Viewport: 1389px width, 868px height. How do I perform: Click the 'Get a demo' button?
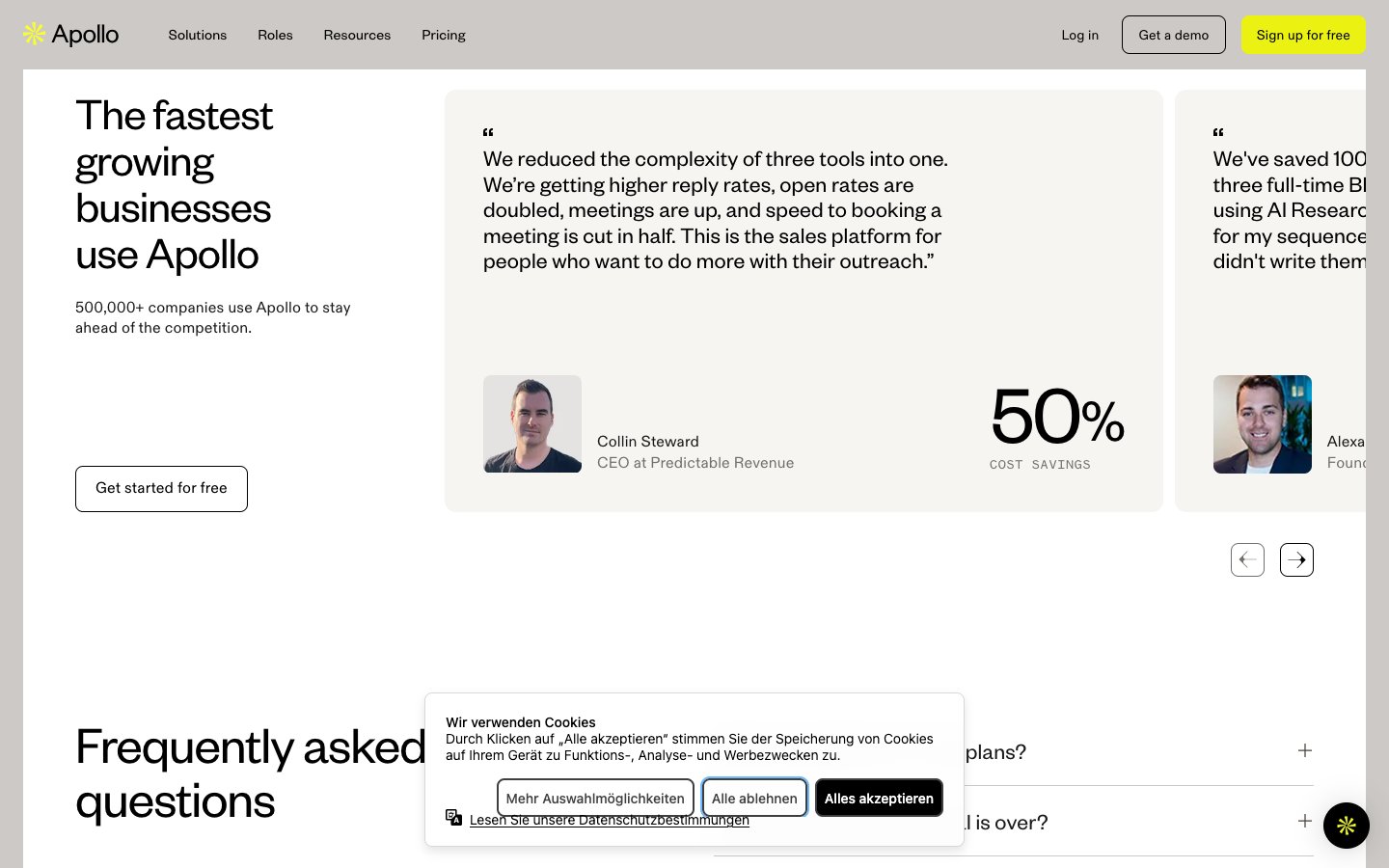[x=1174, y=35]
